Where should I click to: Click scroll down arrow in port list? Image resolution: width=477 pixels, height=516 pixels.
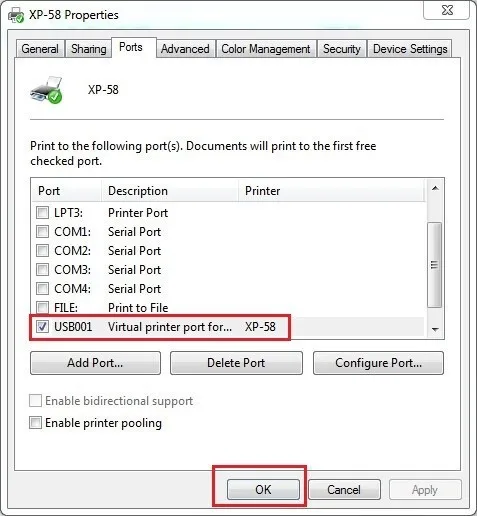pyautogui.click(x=435, y=329)
